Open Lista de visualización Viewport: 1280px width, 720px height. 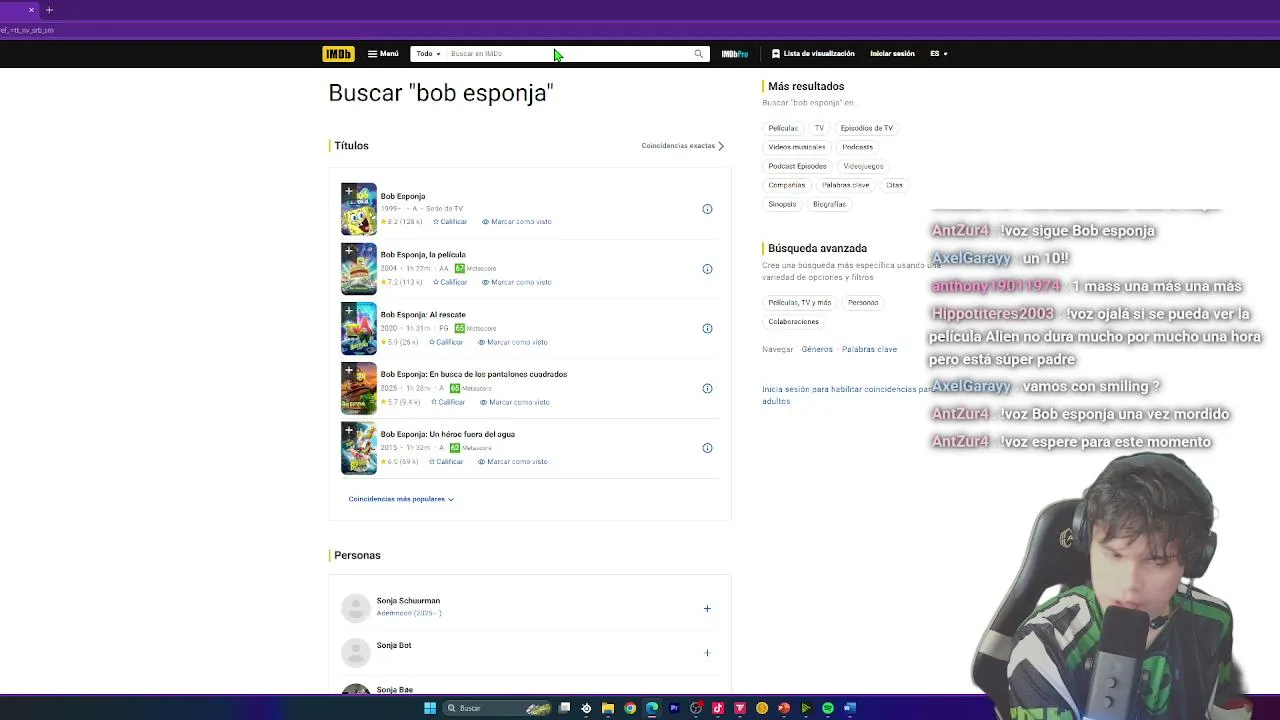pos(813,54)
